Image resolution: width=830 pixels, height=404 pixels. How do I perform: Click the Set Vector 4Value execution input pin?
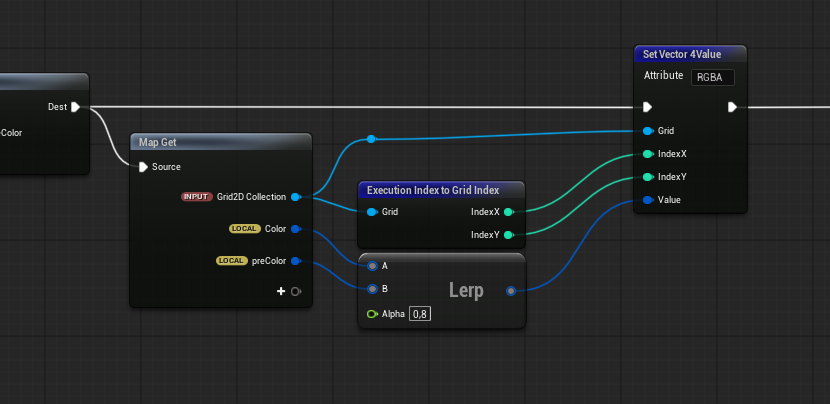[x=648, y=107]
